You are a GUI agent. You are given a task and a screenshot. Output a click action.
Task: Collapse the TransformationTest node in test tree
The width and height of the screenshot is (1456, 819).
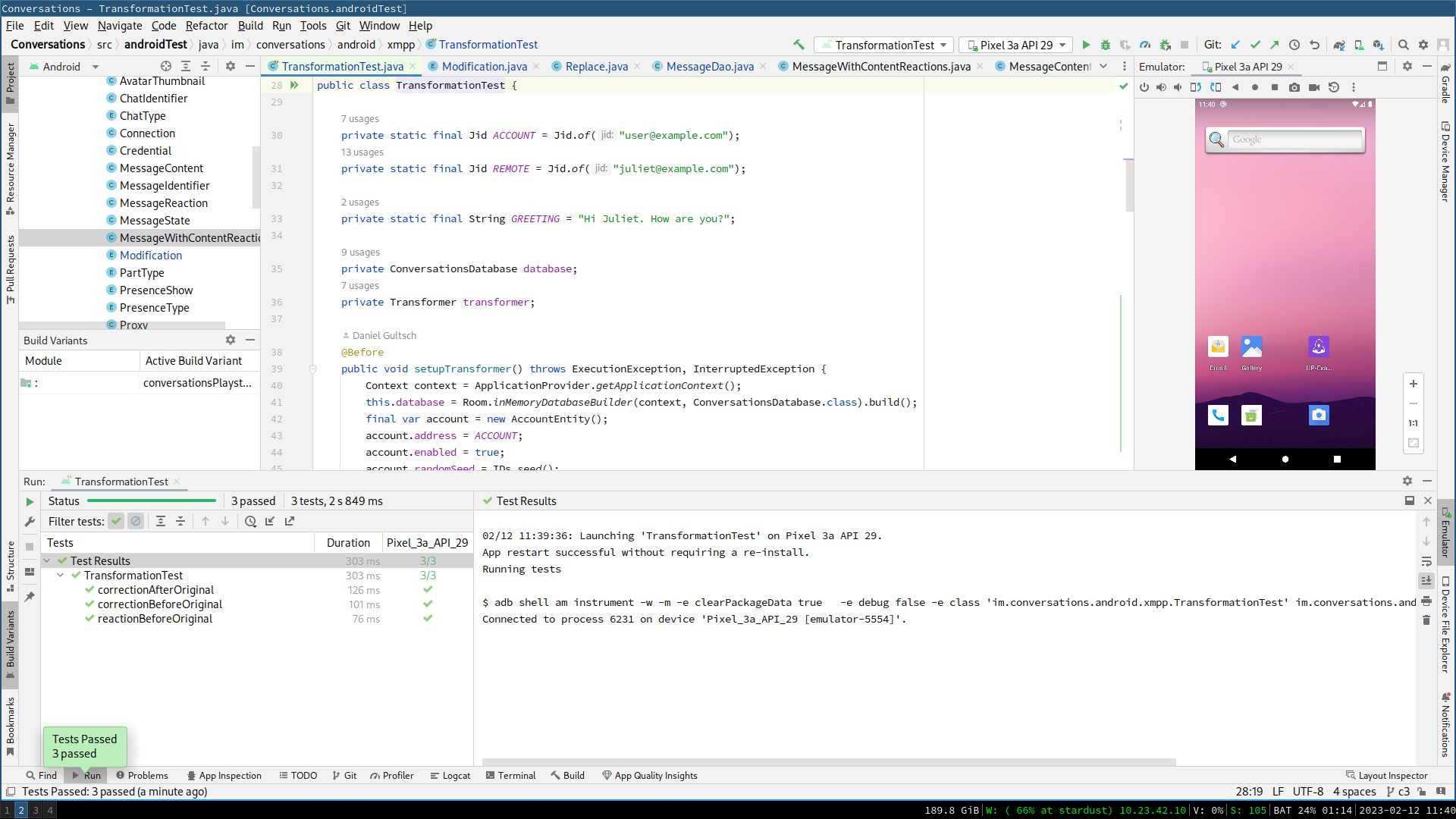[61, 576]
